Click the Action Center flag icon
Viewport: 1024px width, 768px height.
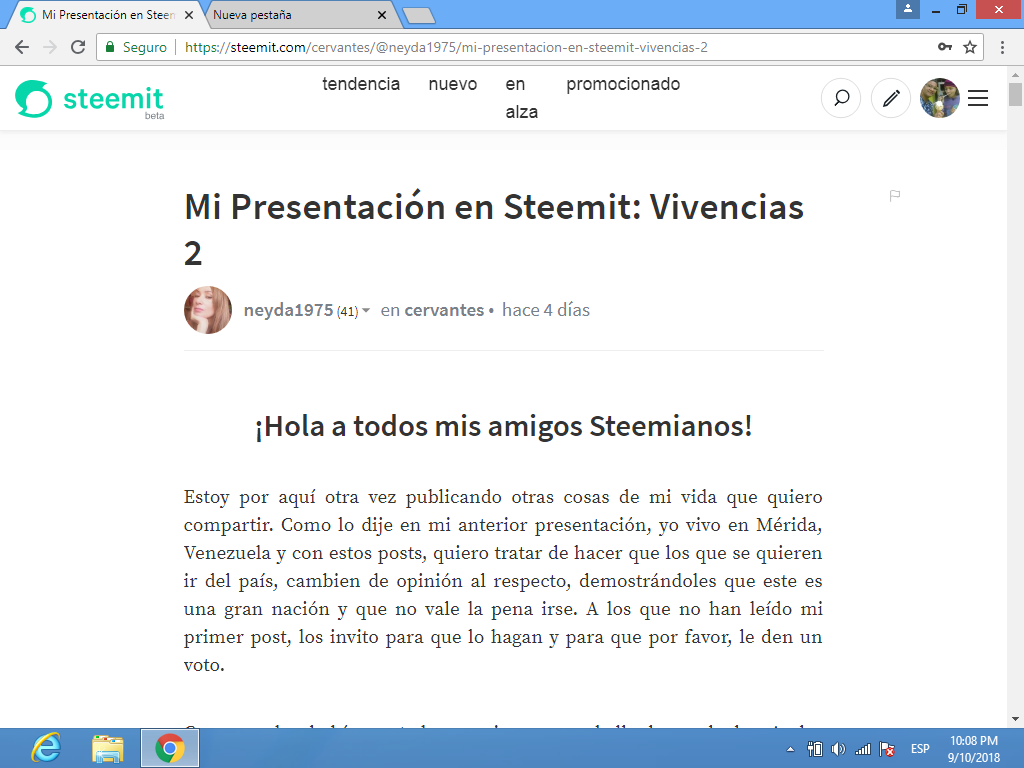pyautogui.click(x=887, y=749)
